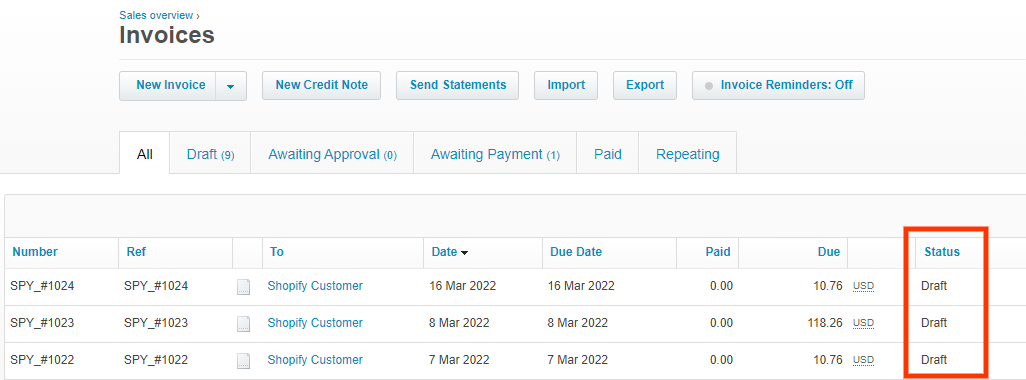Click date 8 Mar 2022 in Date column
Viewport: 1026px width, 380px height.
[x=459, y=322]
